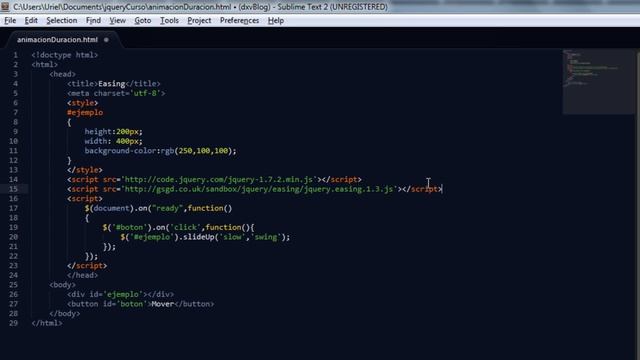Click the Sublime Text icon in title bar
The width and height of the screenshot is (640, 360).
pyautogui.click(x=5, y=7)
